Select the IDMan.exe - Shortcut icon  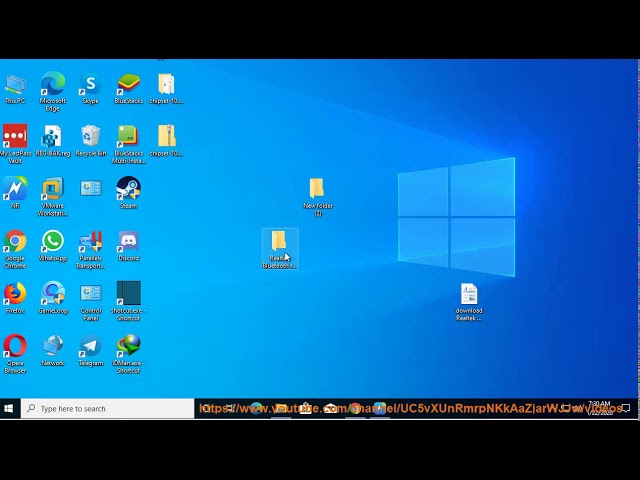click(129, 354)
